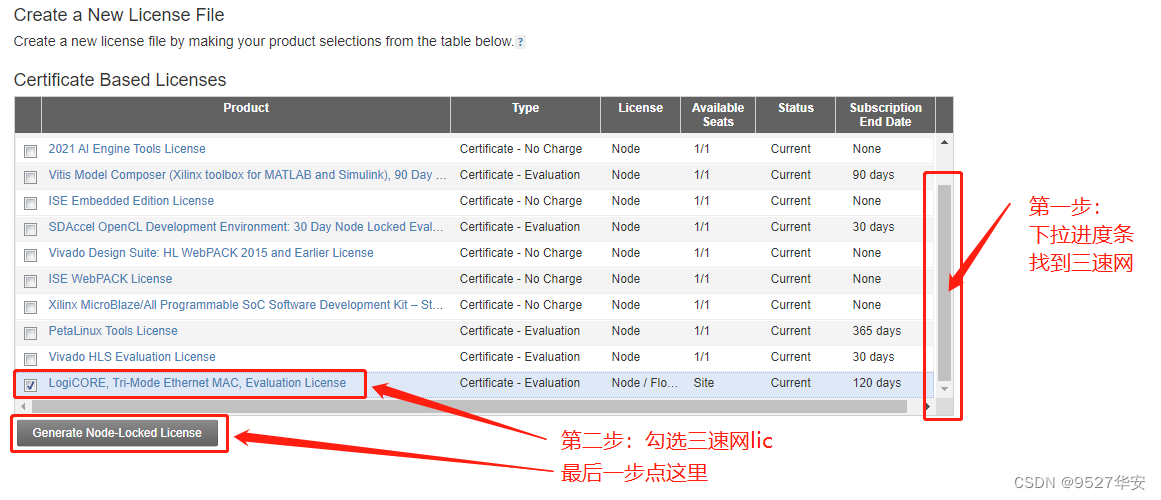The height and width of the screenshot is (500, 1161).
Task: Click the '365 days' subscription cell
Action: (x=877, y=330)
